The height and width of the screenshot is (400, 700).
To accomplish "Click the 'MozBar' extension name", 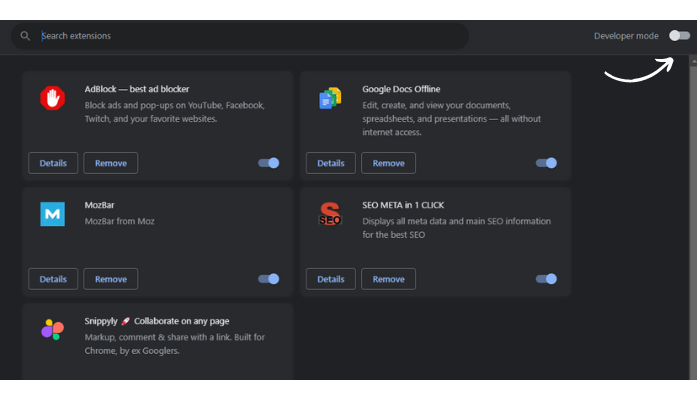I will click(99, 205).
